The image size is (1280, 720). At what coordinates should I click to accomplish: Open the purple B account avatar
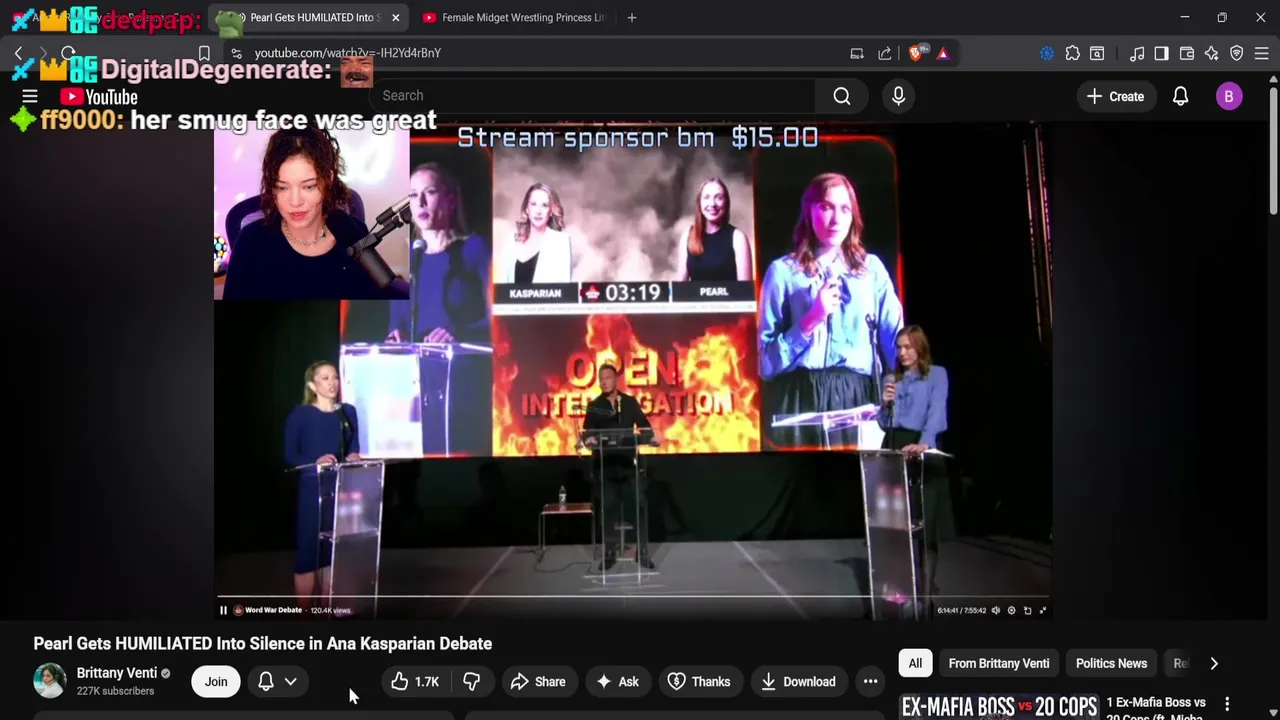(1229, 96)
